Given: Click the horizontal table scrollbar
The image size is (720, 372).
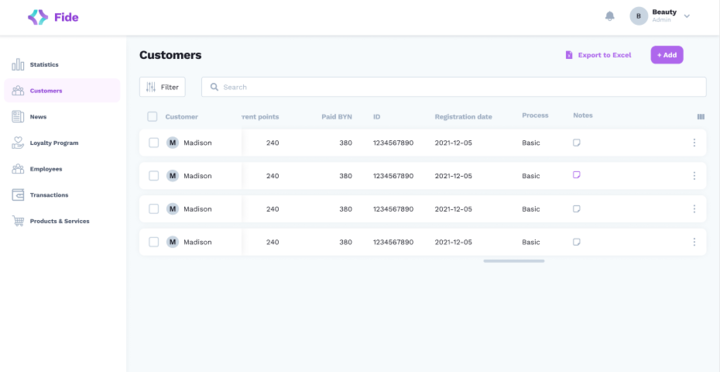Looking at the screenshot, I should coord(514,261).
